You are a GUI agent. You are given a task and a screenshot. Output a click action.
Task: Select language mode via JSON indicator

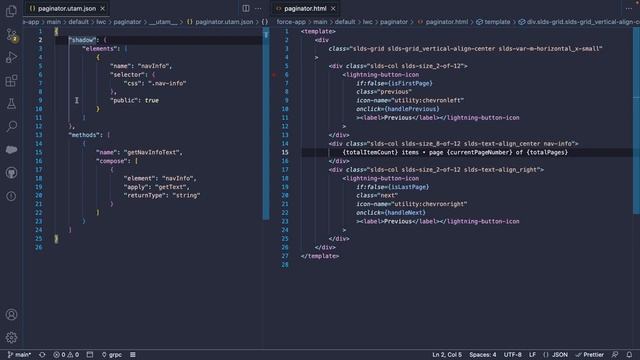tap(556, 355)
